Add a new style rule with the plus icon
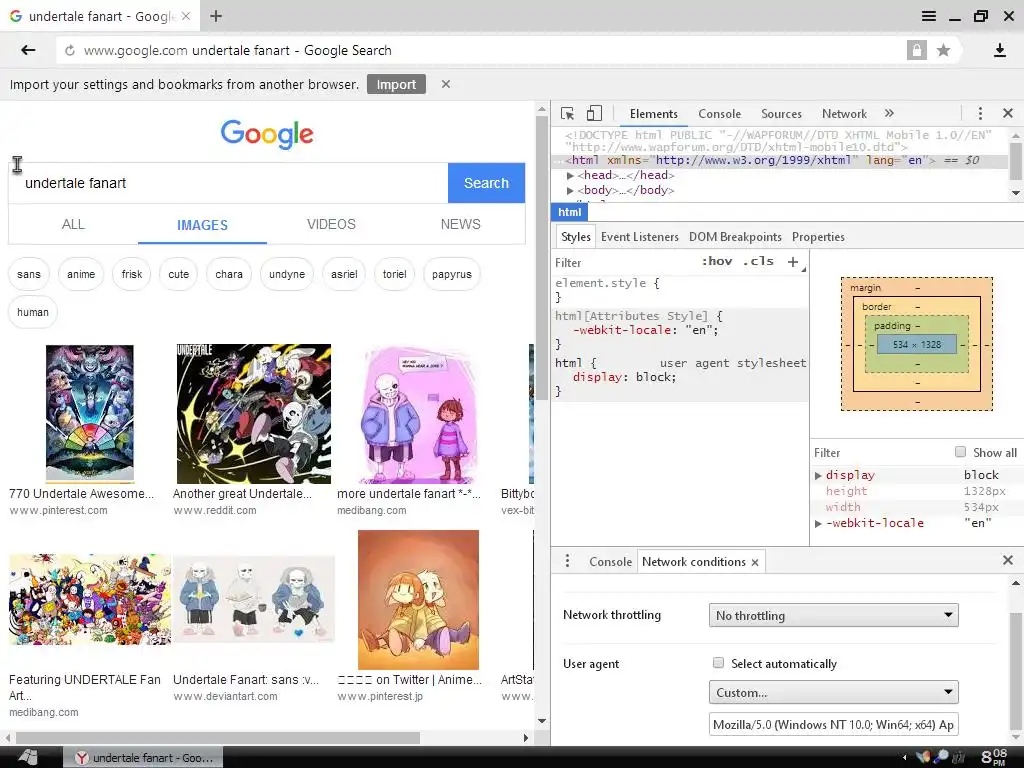 pos(793,262)
